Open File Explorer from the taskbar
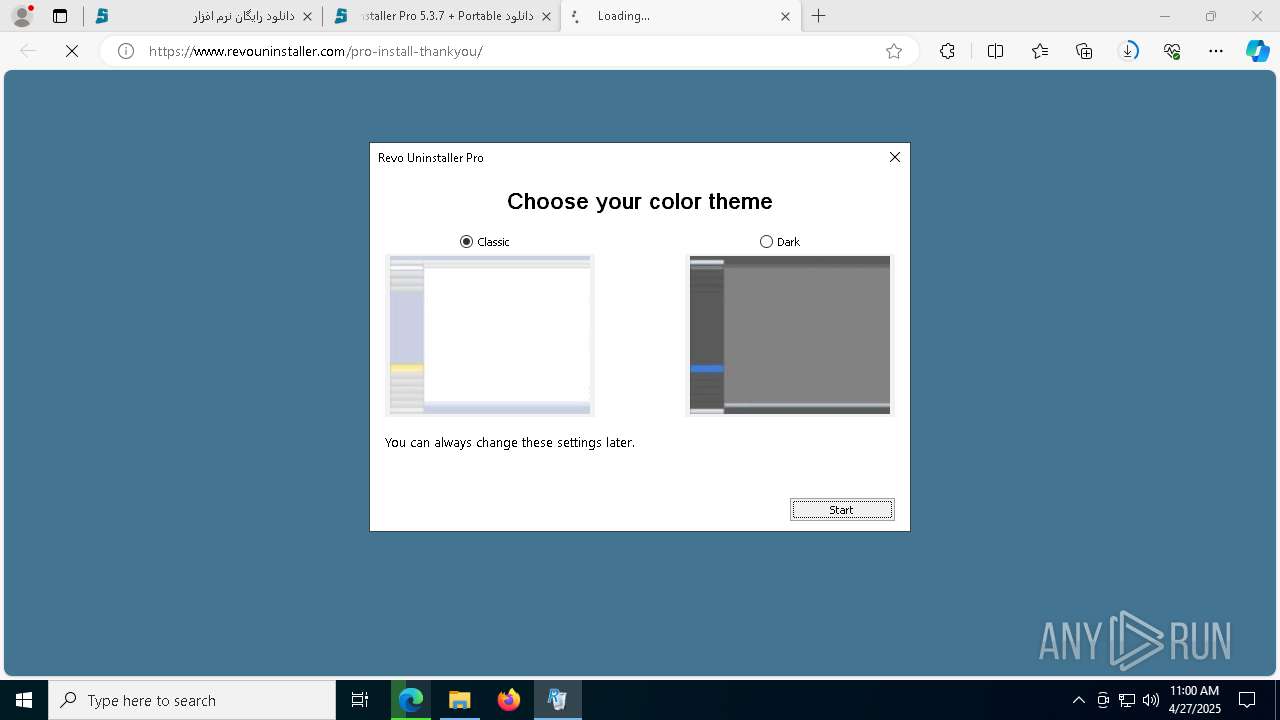1280x720 pixels. [459, 700]
